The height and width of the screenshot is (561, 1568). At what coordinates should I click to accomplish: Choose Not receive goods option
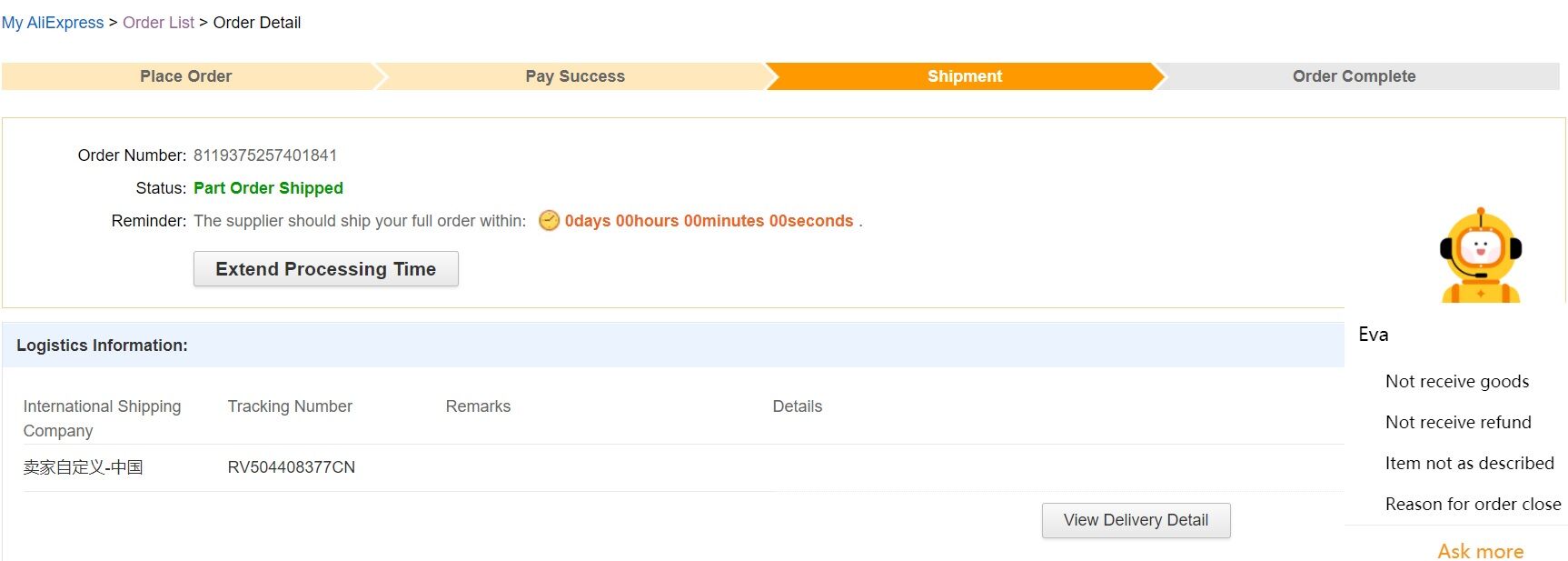[x=1457, y=382]
